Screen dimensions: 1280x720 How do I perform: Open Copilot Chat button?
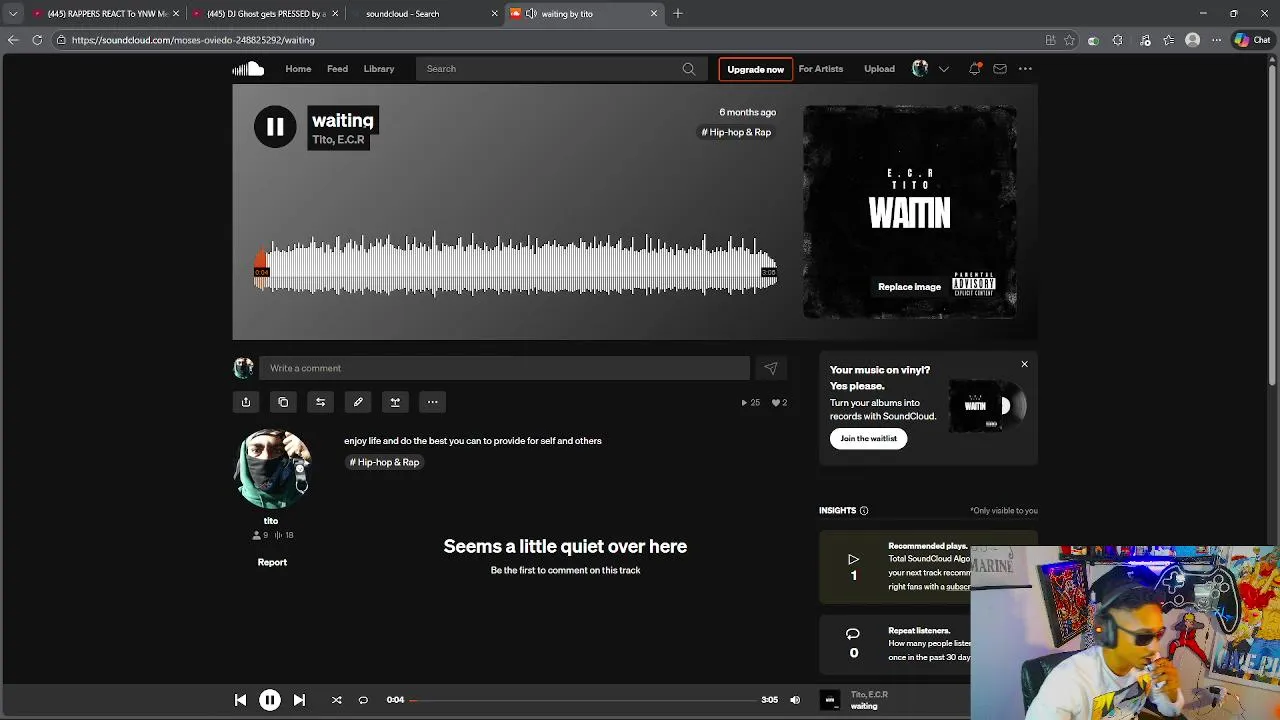1254,40
